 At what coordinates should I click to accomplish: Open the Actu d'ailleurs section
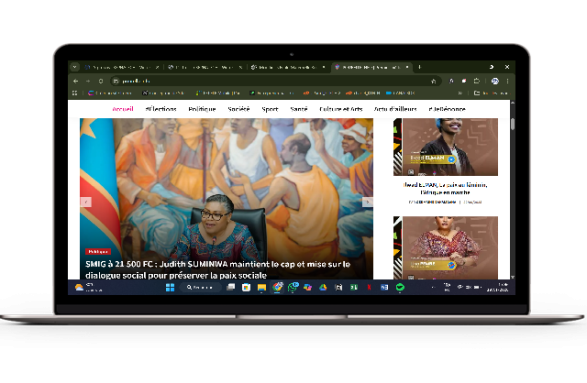pos(395,109)
